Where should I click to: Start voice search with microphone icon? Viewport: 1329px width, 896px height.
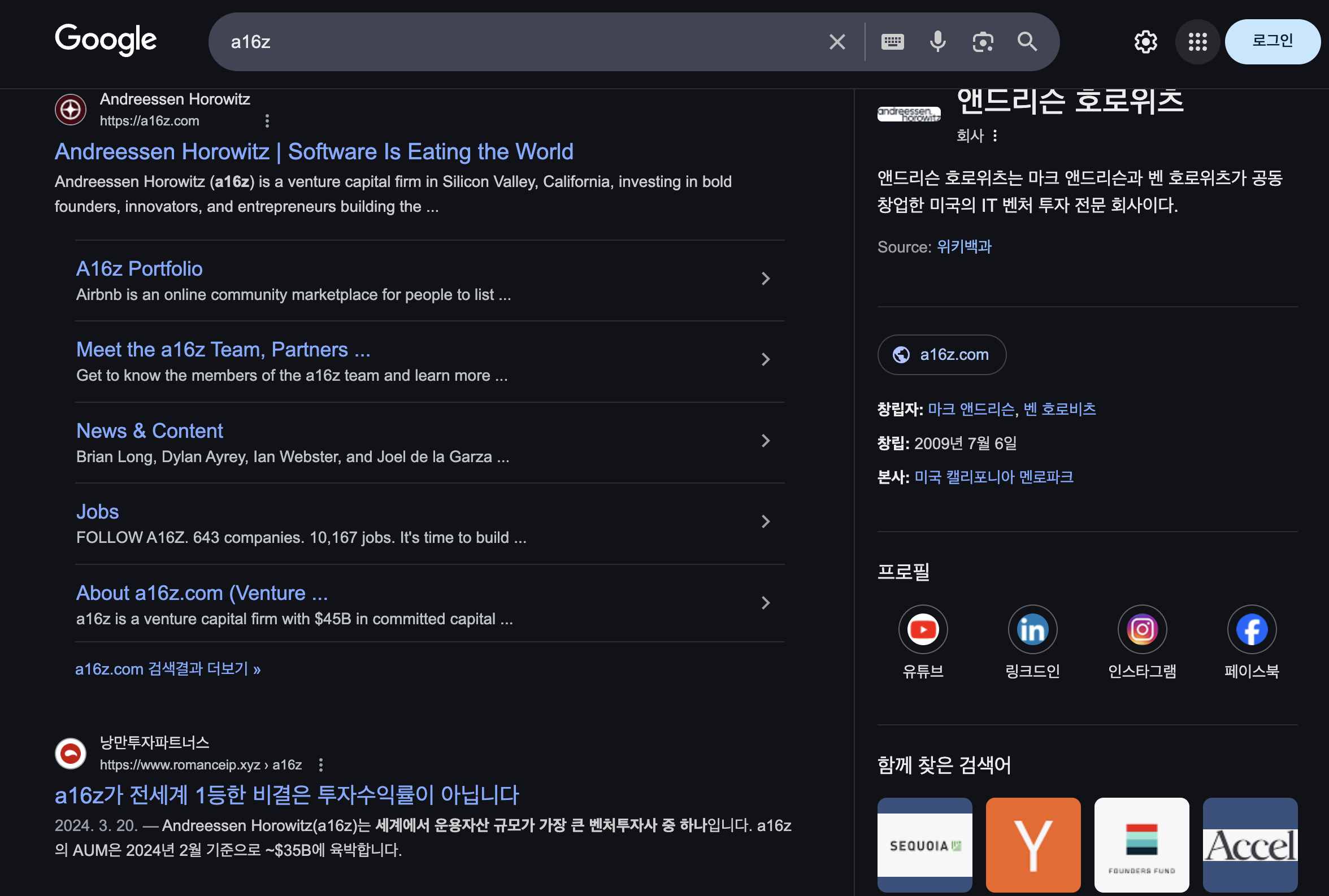pos(937,42)
